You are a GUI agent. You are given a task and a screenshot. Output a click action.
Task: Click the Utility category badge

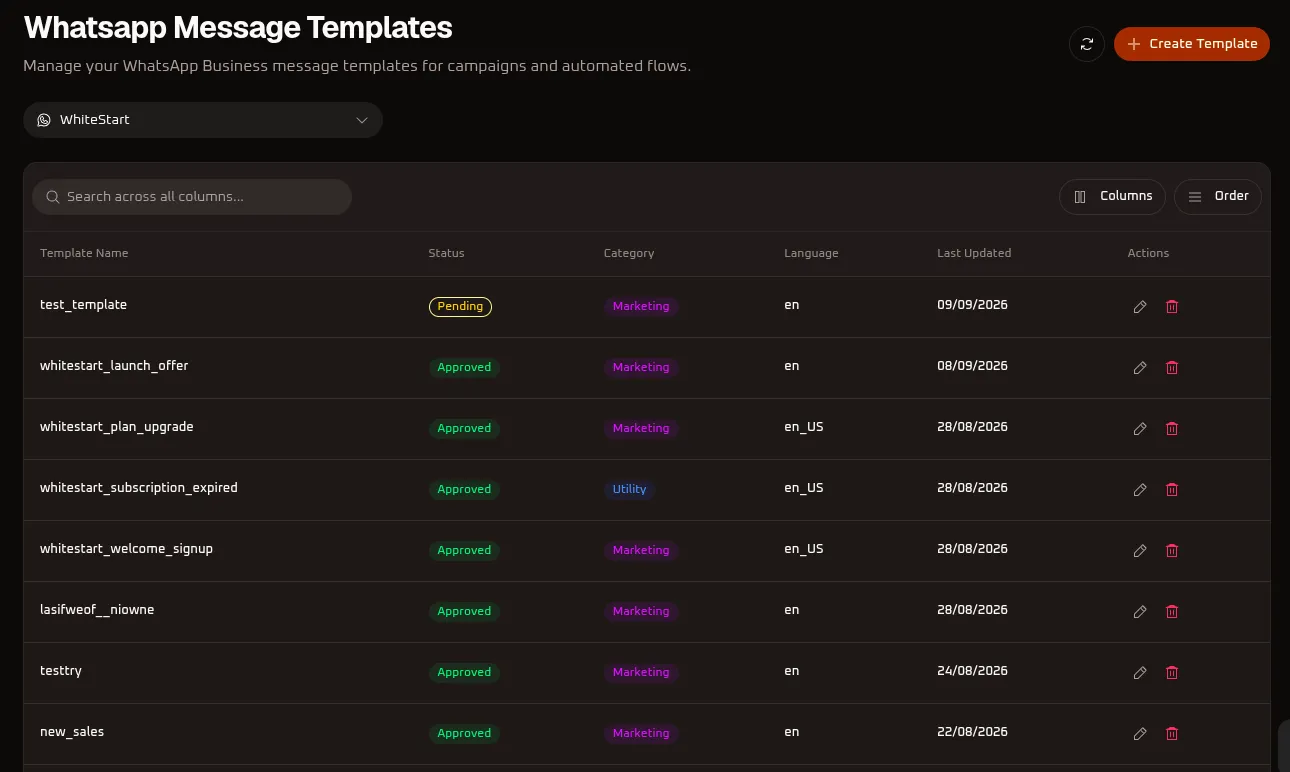[x=629, y=490]
